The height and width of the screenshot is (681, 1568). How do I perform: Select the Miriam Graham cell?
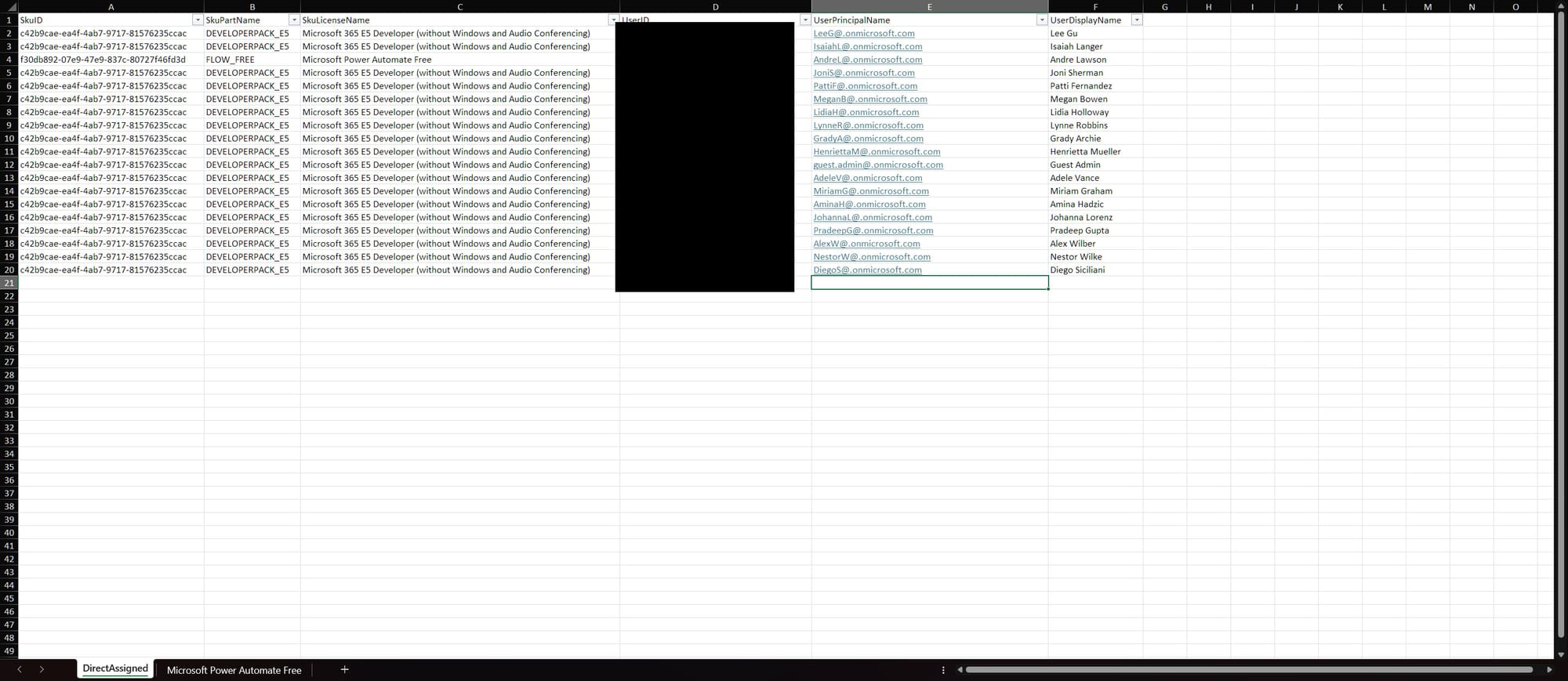(1095, 191)
